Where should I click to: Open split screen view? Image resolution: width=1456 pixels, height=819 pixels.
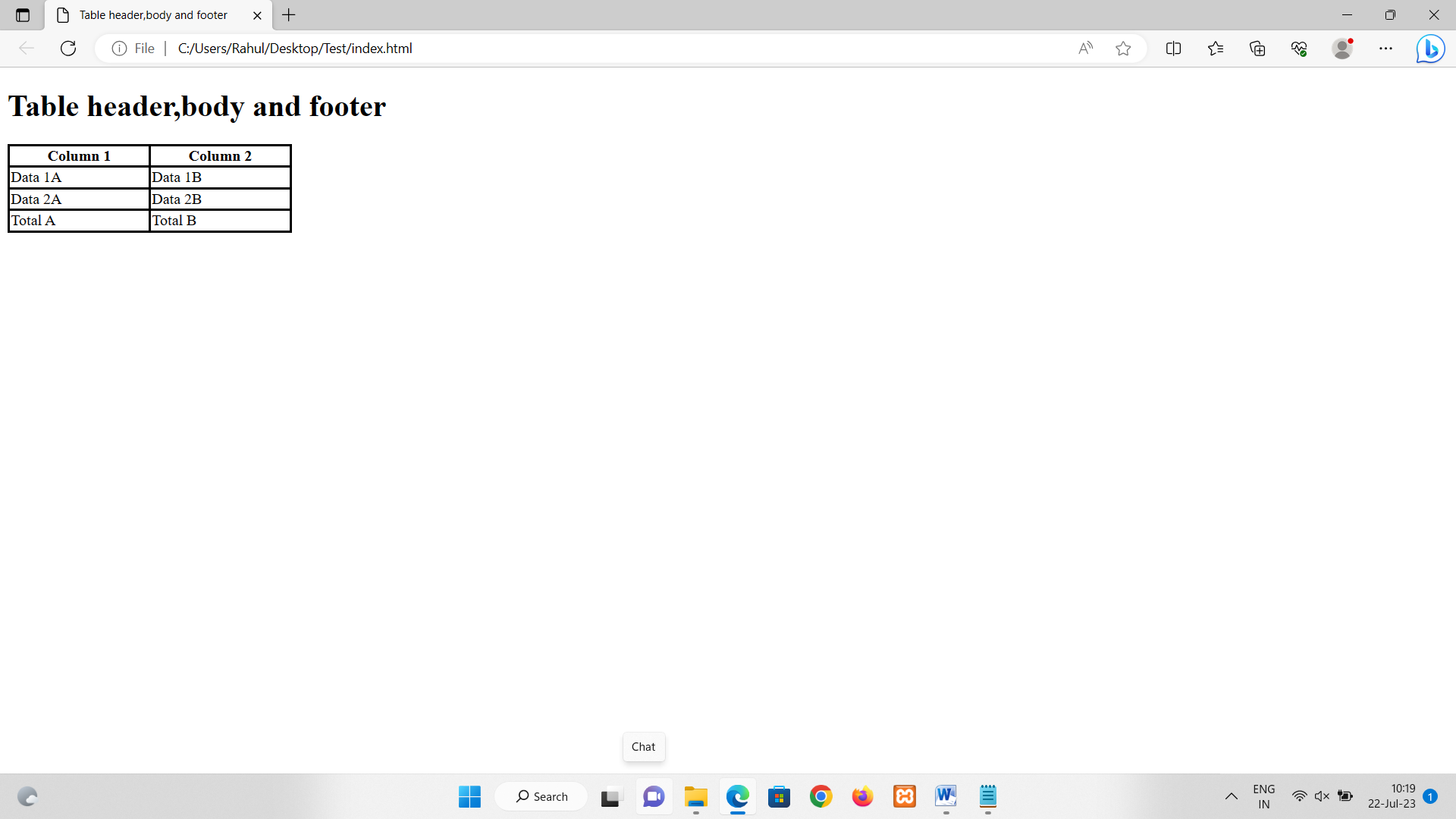click(x=1173, y=49)
